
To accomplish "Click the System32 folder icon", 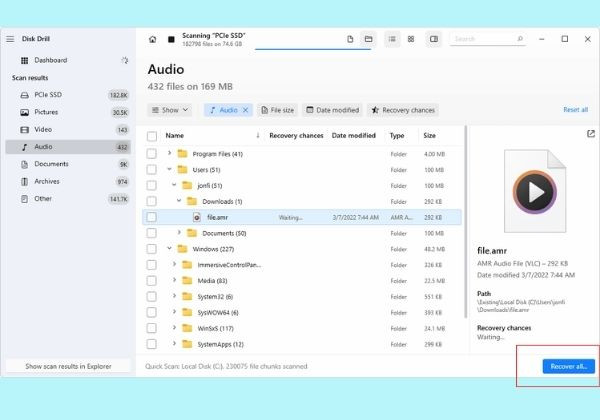I will point(187,296).
